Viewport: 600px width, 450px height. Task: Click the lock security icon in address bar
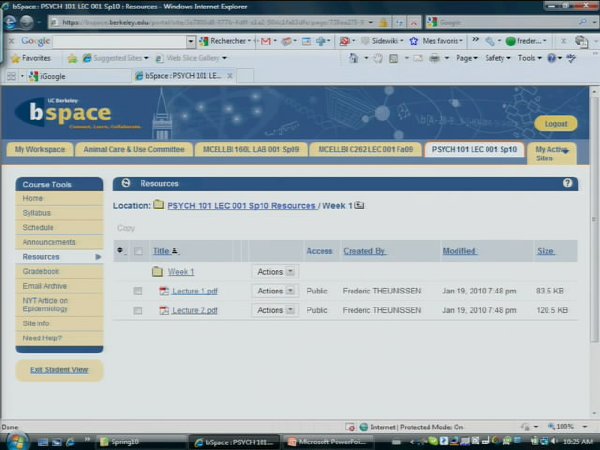pos(383,23)
